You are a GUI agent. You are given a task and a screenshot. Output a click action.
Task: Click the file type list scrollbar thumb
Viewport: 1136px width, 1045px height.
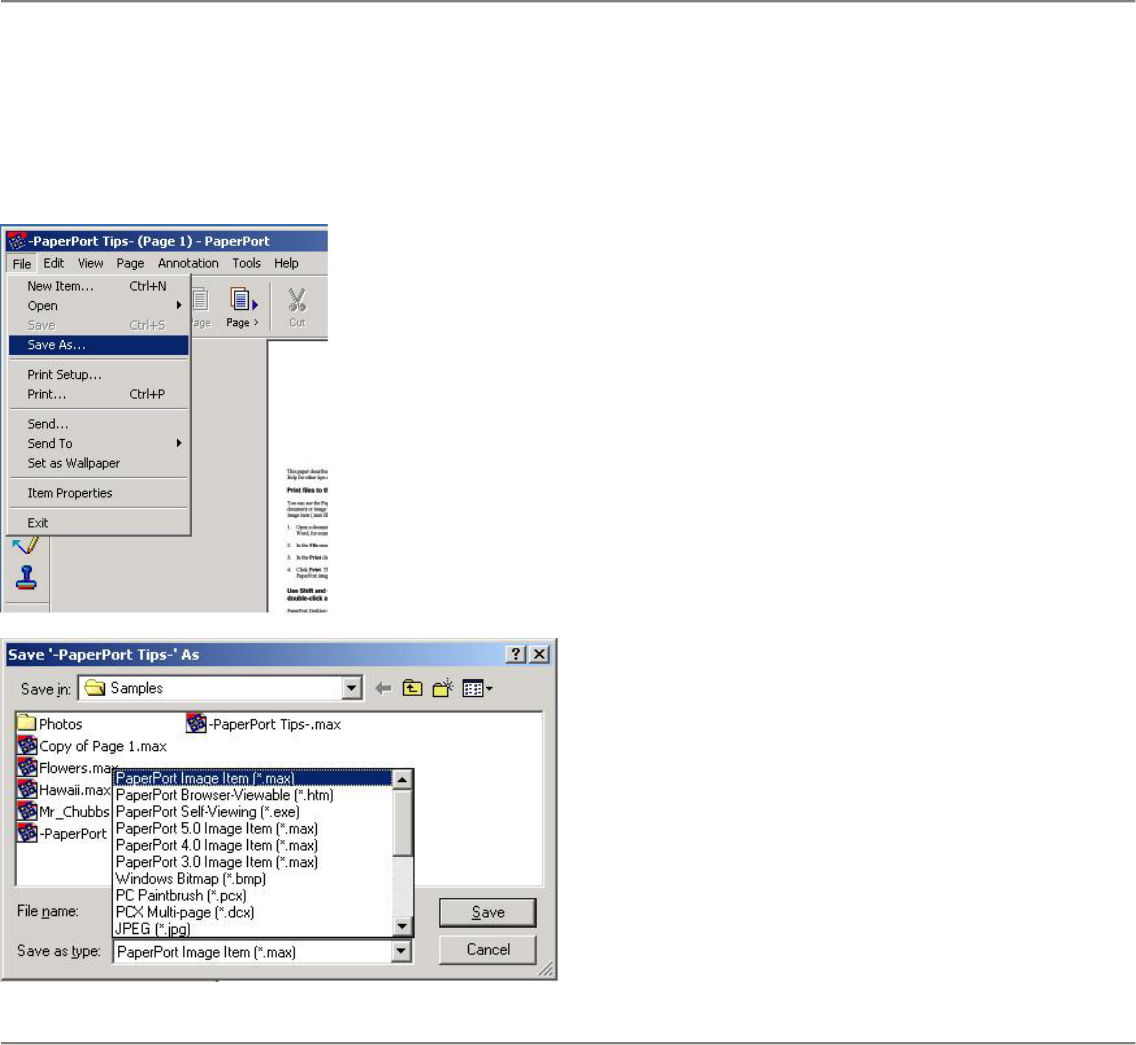click(402, 822)
